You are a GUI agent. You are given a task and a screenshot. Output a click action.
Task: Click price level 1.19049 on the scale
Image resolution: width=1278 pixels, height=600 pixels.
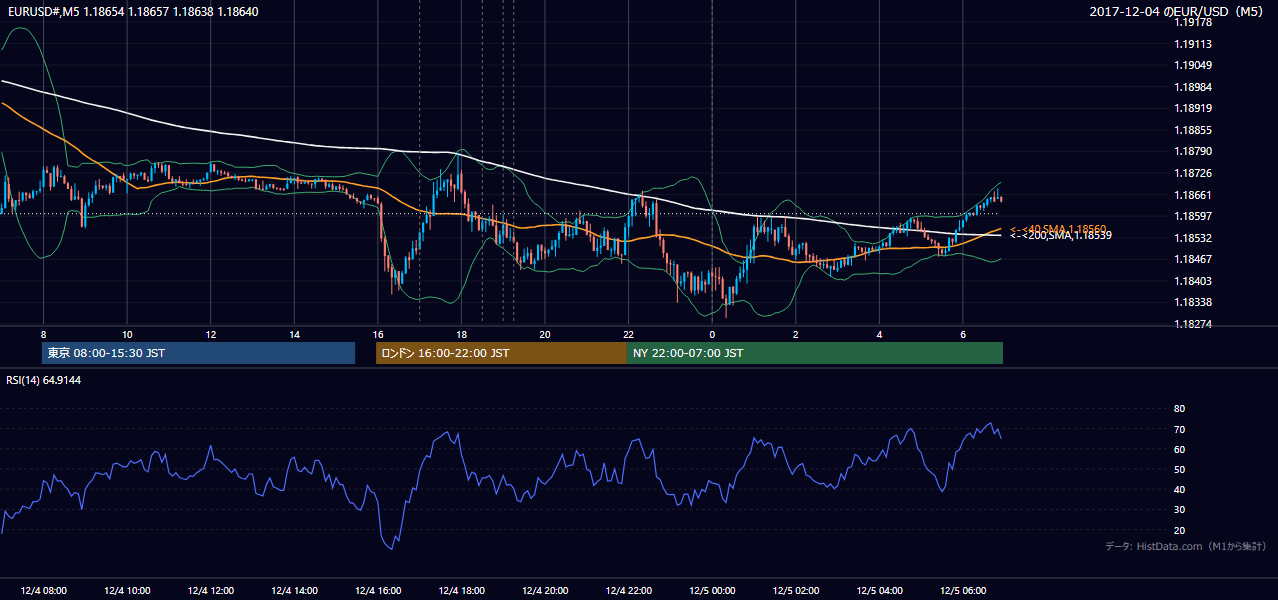(1192, 65)
